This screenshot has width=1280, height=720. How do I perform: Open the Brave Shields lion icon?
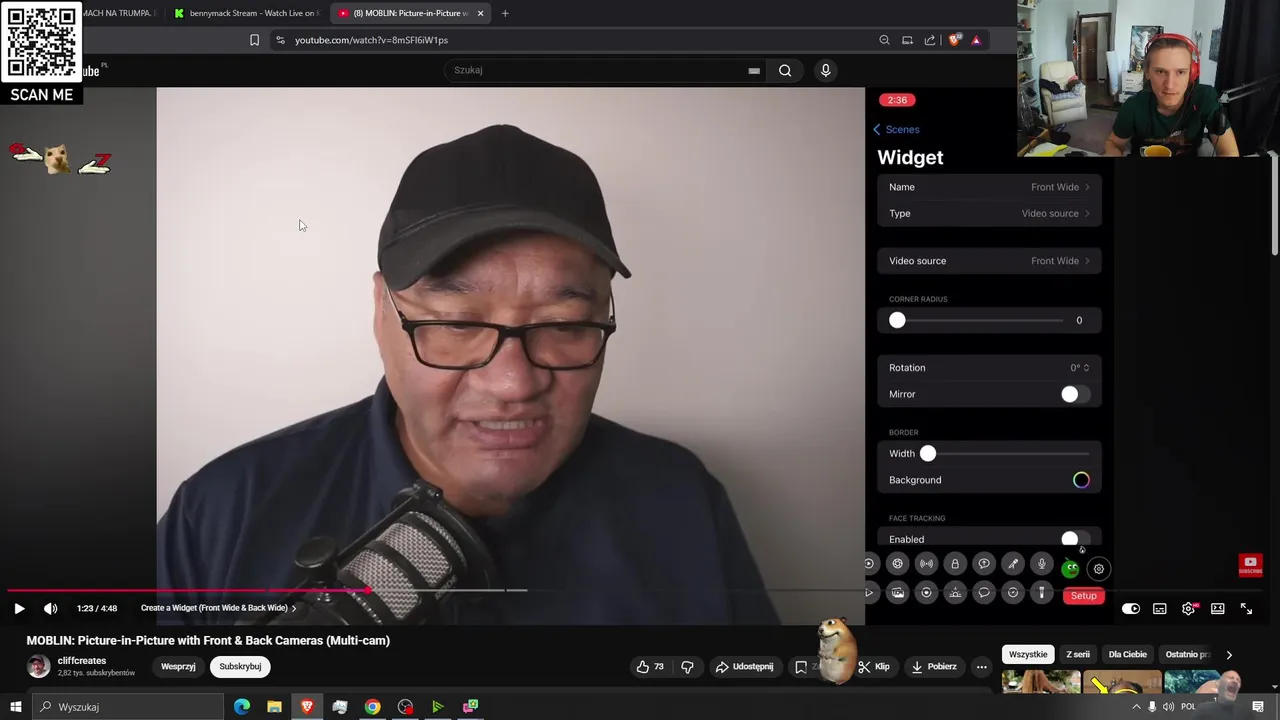pyautogui.click(x=955, y=40)
